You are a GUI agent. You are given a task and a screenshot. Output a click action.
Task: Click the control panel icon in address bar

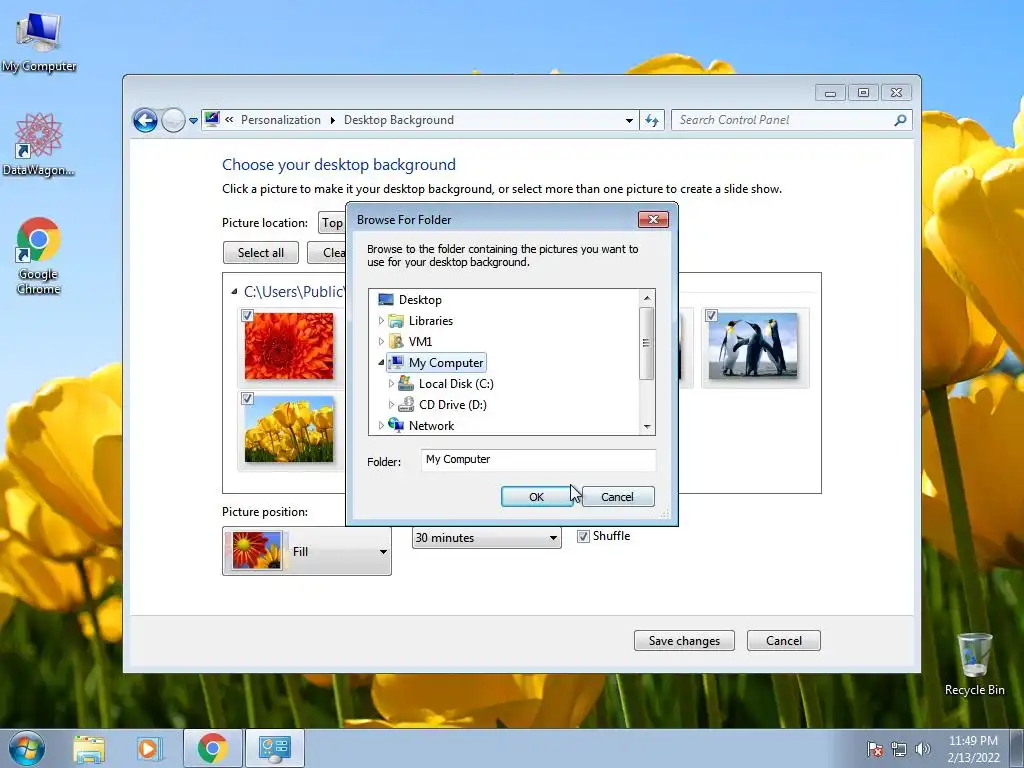tap(212, 120)
